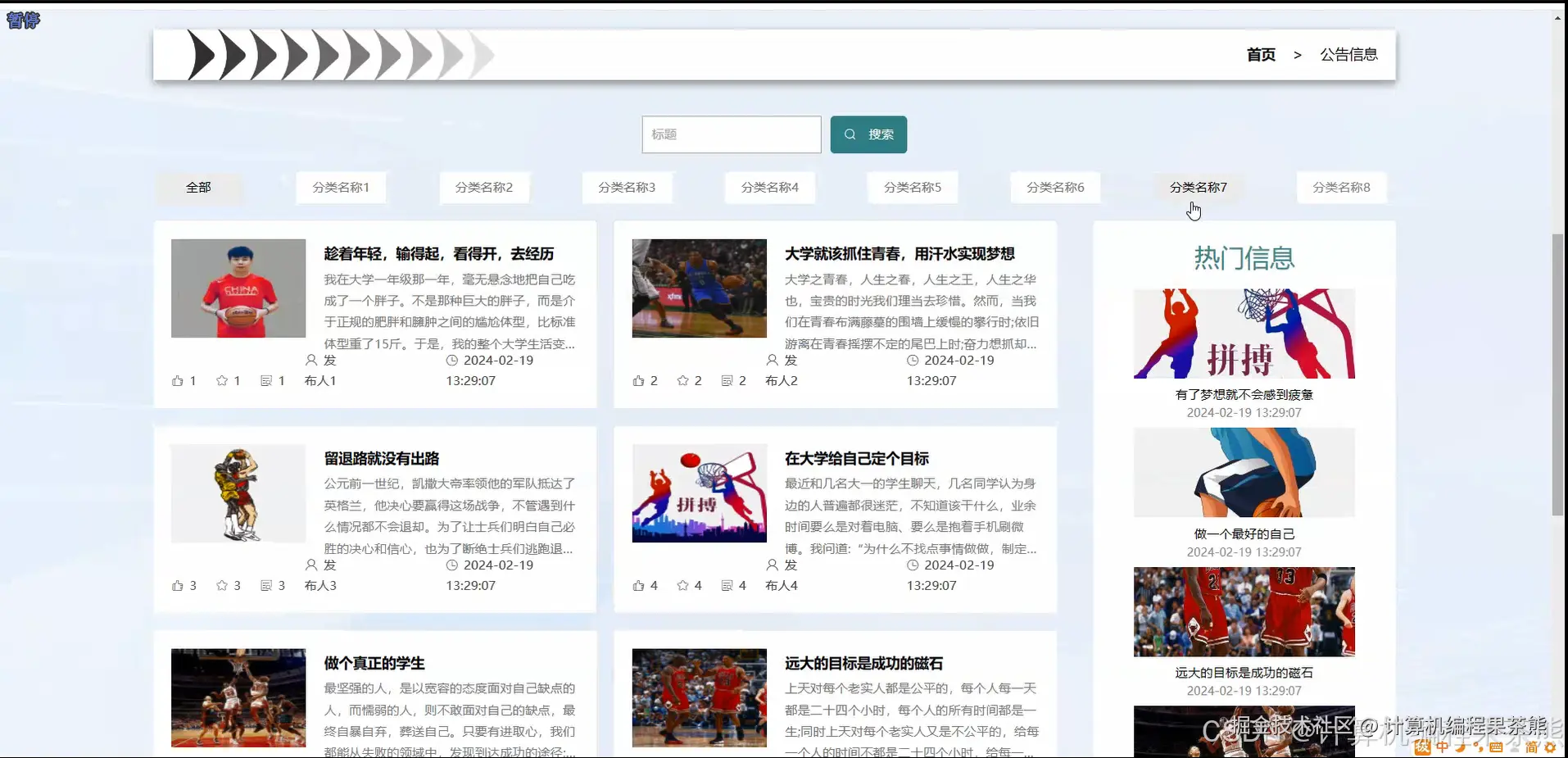Open hot item caption 远大的目标是成功的磁石
This screenshot has width=1568, height=758.
coord(1244,673)
